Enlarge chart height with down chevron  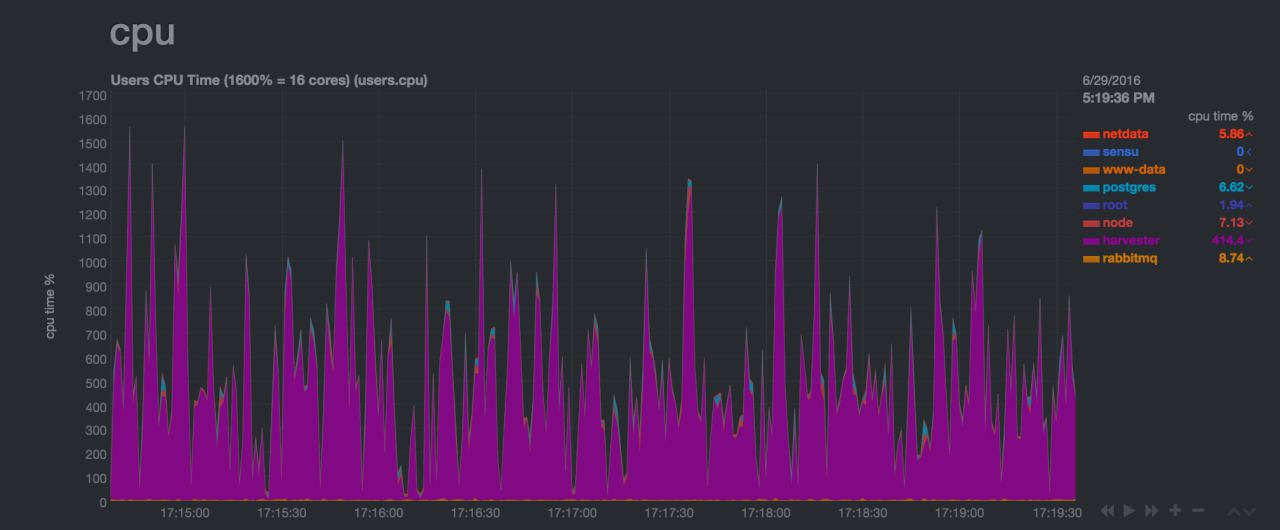click(1249, 512)
